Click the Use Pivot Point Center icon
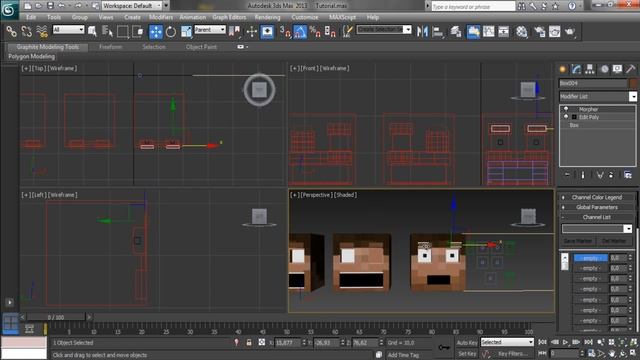 pyautogui.click(x=234, y=31)
